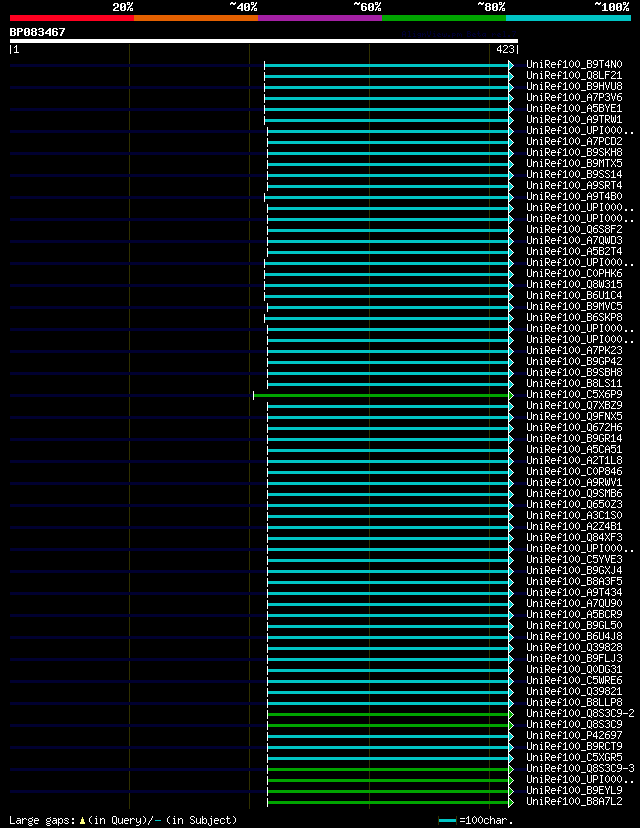
Task: Select hit UniRef100_A5CA51
Action: [x=574, y=449]
